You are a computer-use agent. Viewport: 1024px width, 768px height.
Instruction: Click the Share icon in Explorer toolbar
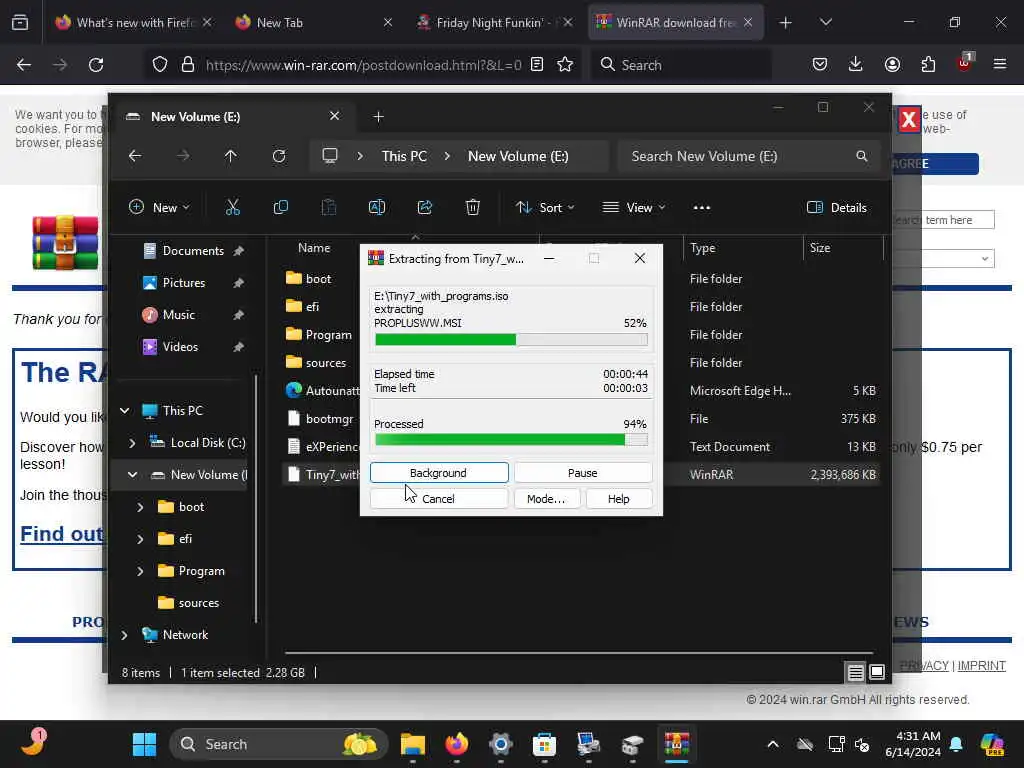424,208
